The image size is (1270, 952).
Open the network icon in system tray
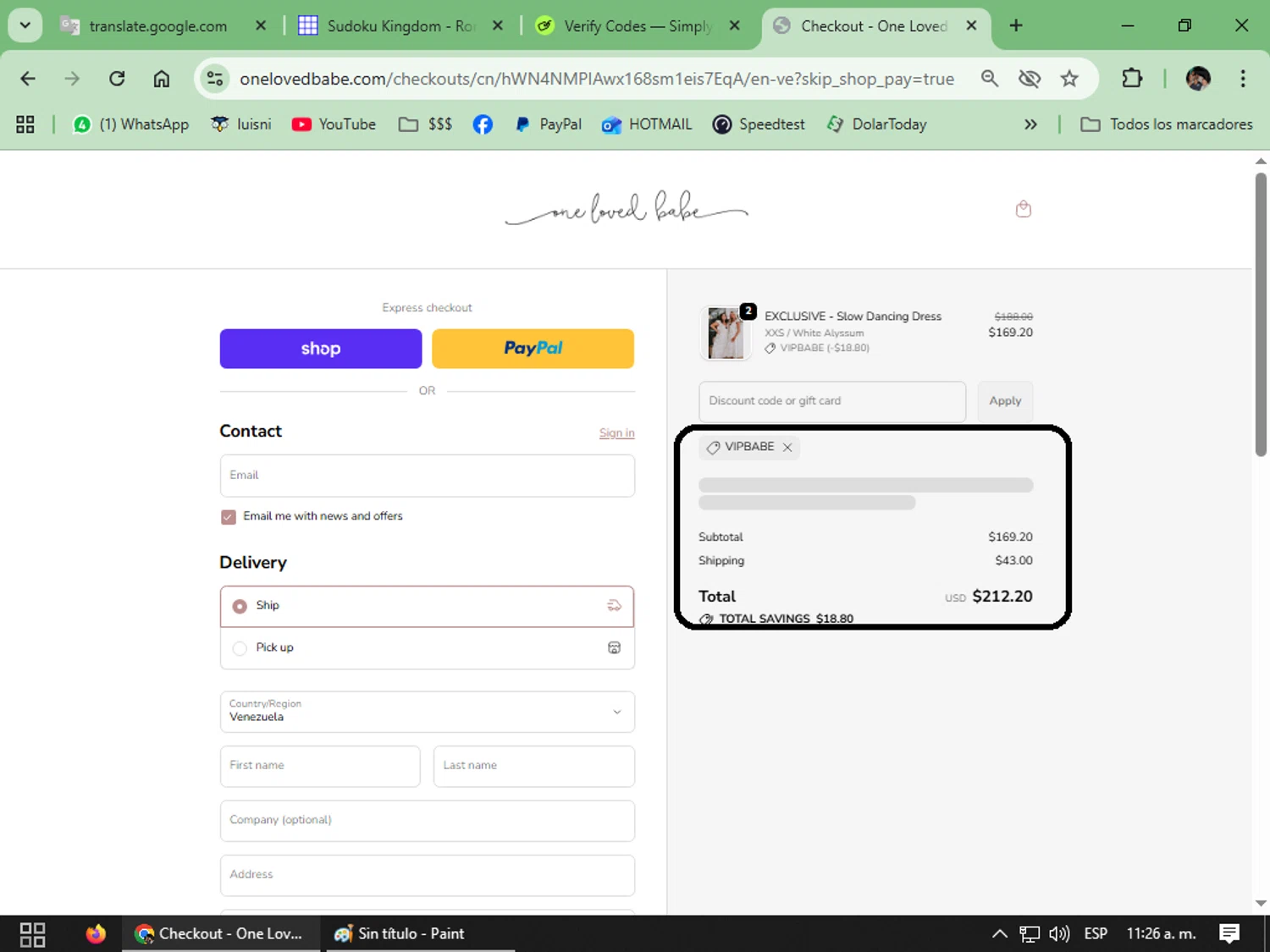coord(1029,934)
